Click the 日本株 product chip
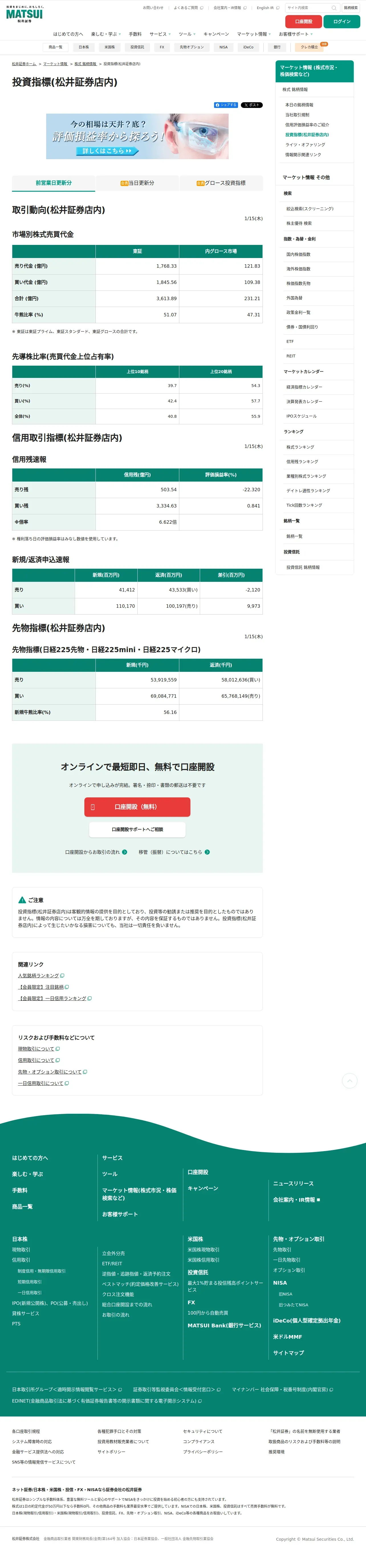 (x=84, y=47)
